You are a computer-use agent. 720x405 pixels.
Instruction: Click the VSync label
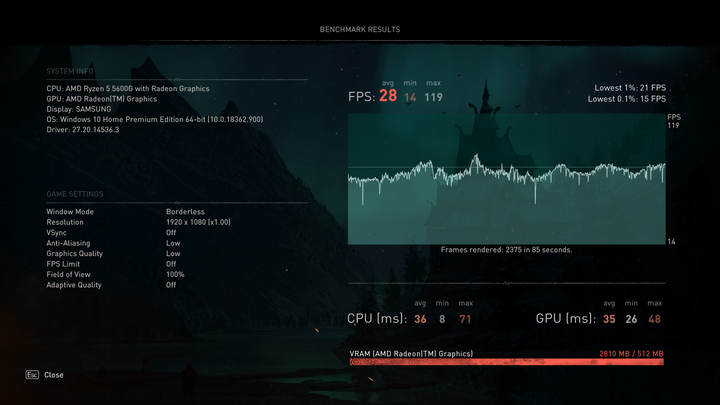click(x=56, y=233)
